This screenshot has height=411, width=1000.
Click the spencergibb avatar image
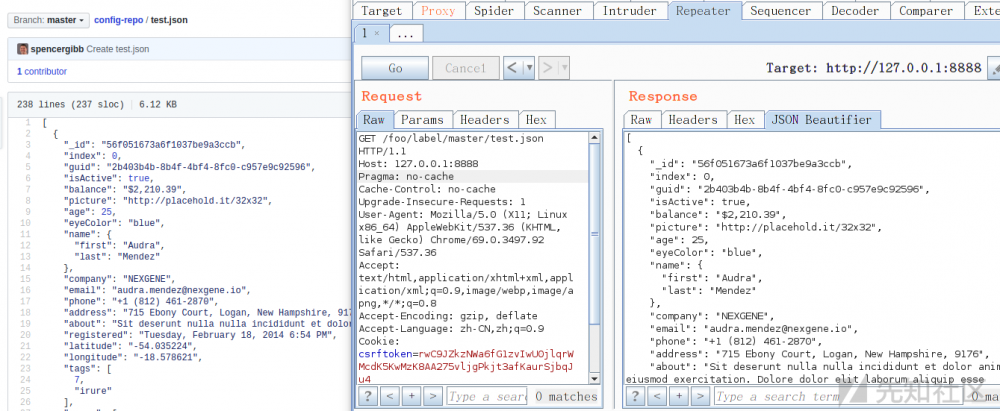[x=22, y=49]
